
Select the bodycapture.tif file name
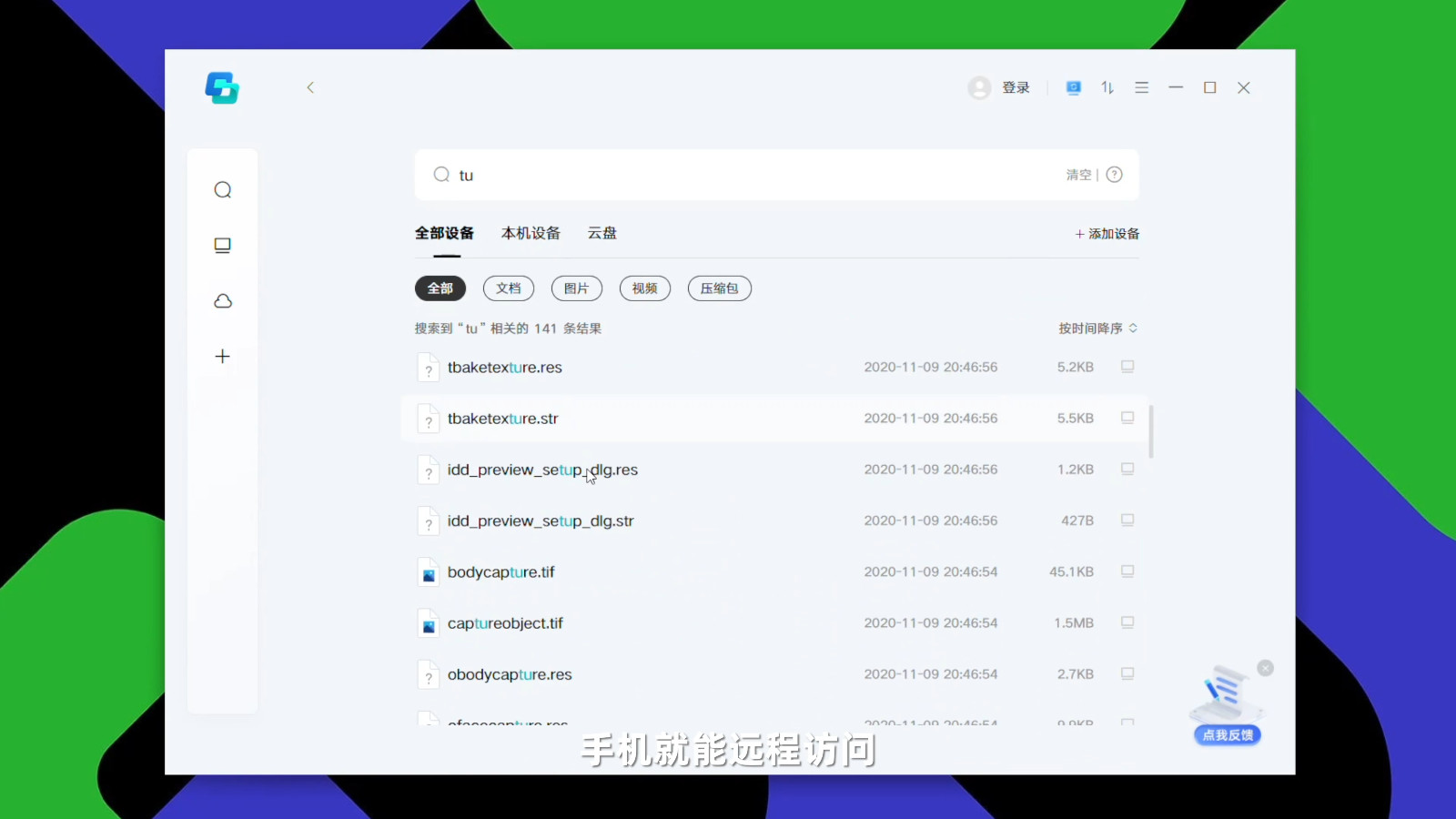point(501,572)
